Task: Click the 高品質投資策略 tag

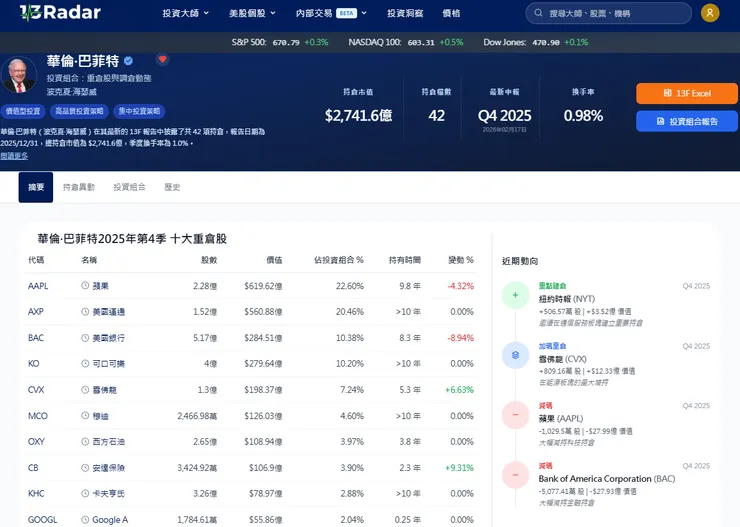Action: point(79,111)
